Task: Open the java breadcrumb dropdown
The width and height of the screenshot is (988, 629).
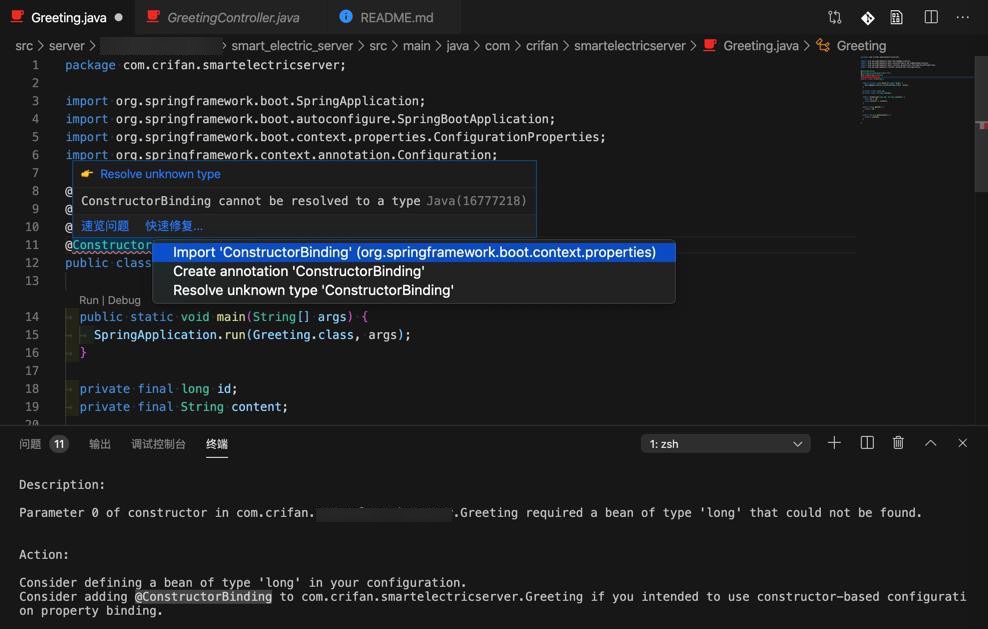Action: (459, 45)
